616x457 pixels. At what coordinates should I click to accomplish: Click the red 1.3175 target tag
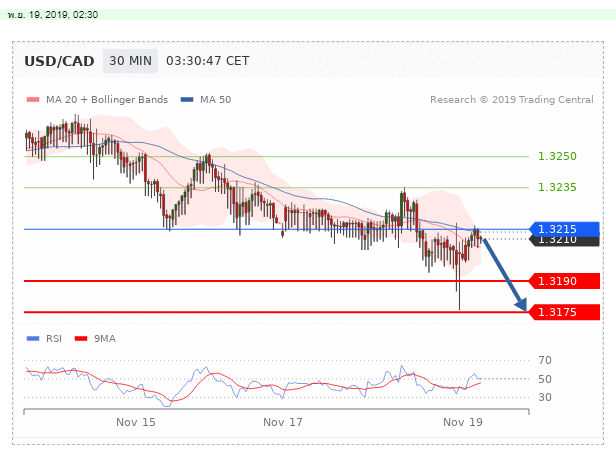tap(565, 312)
